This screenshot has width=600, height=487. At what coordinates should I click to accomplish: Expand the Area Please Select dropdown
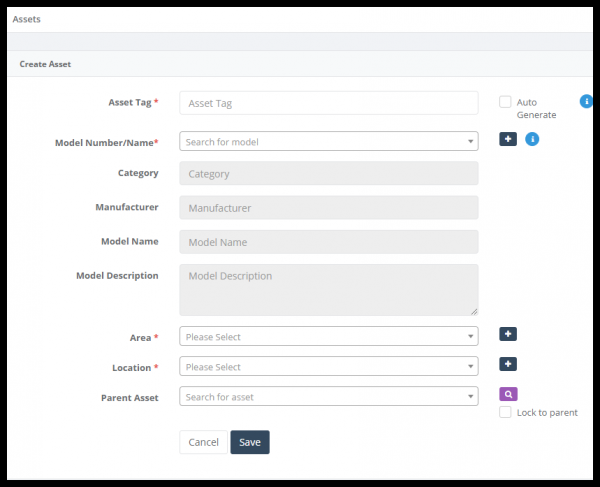point(329,336)
